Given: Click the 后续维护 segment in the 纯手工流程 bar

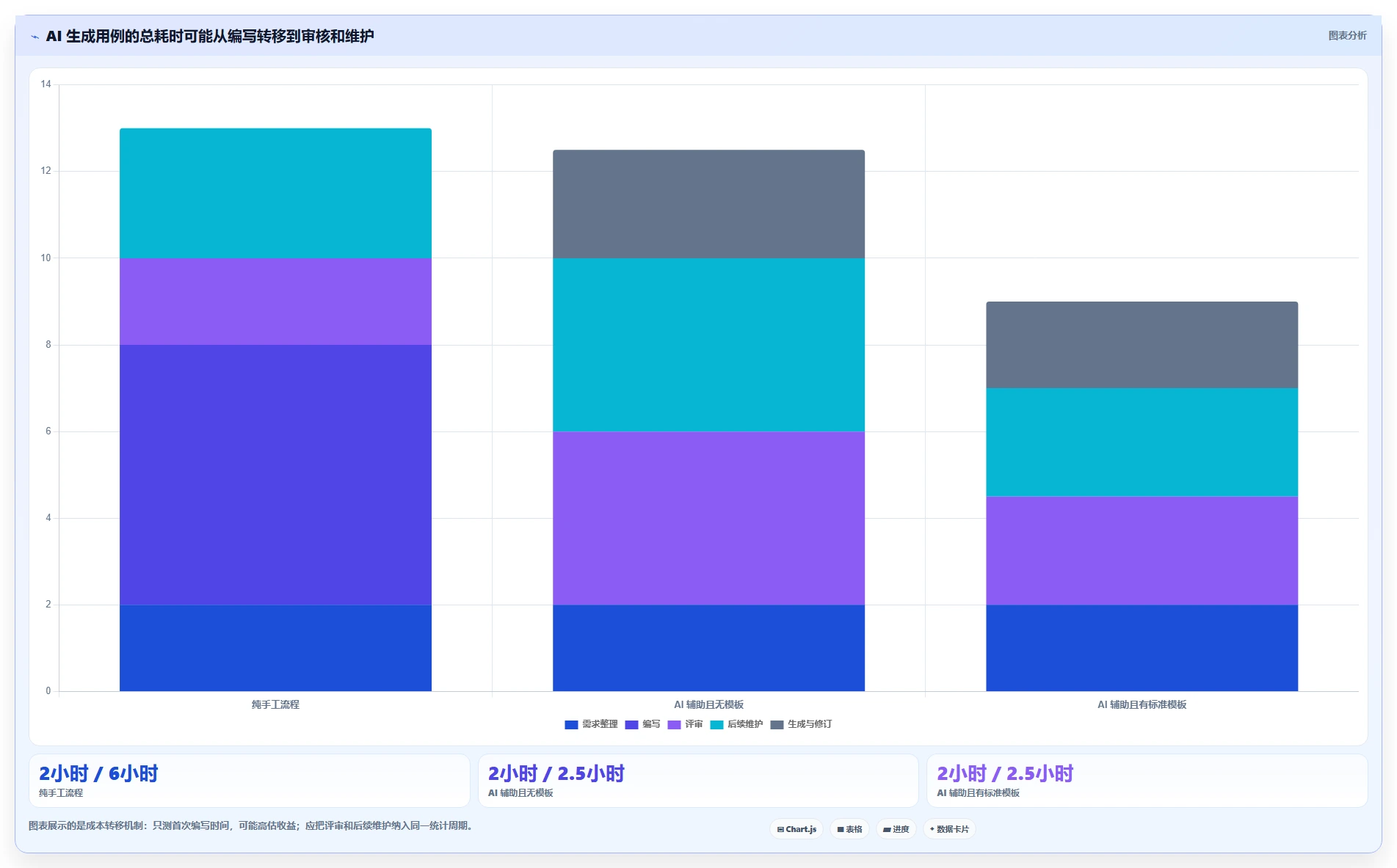Looking at the screenshot, I should click(275, 193).
